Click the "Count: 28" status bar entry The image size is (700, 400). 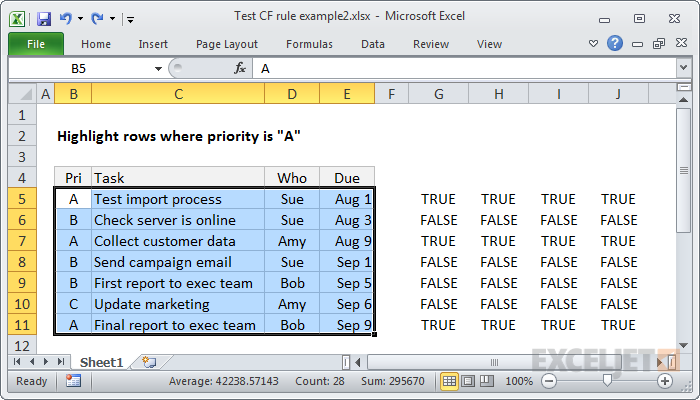(x=320, y=381)
